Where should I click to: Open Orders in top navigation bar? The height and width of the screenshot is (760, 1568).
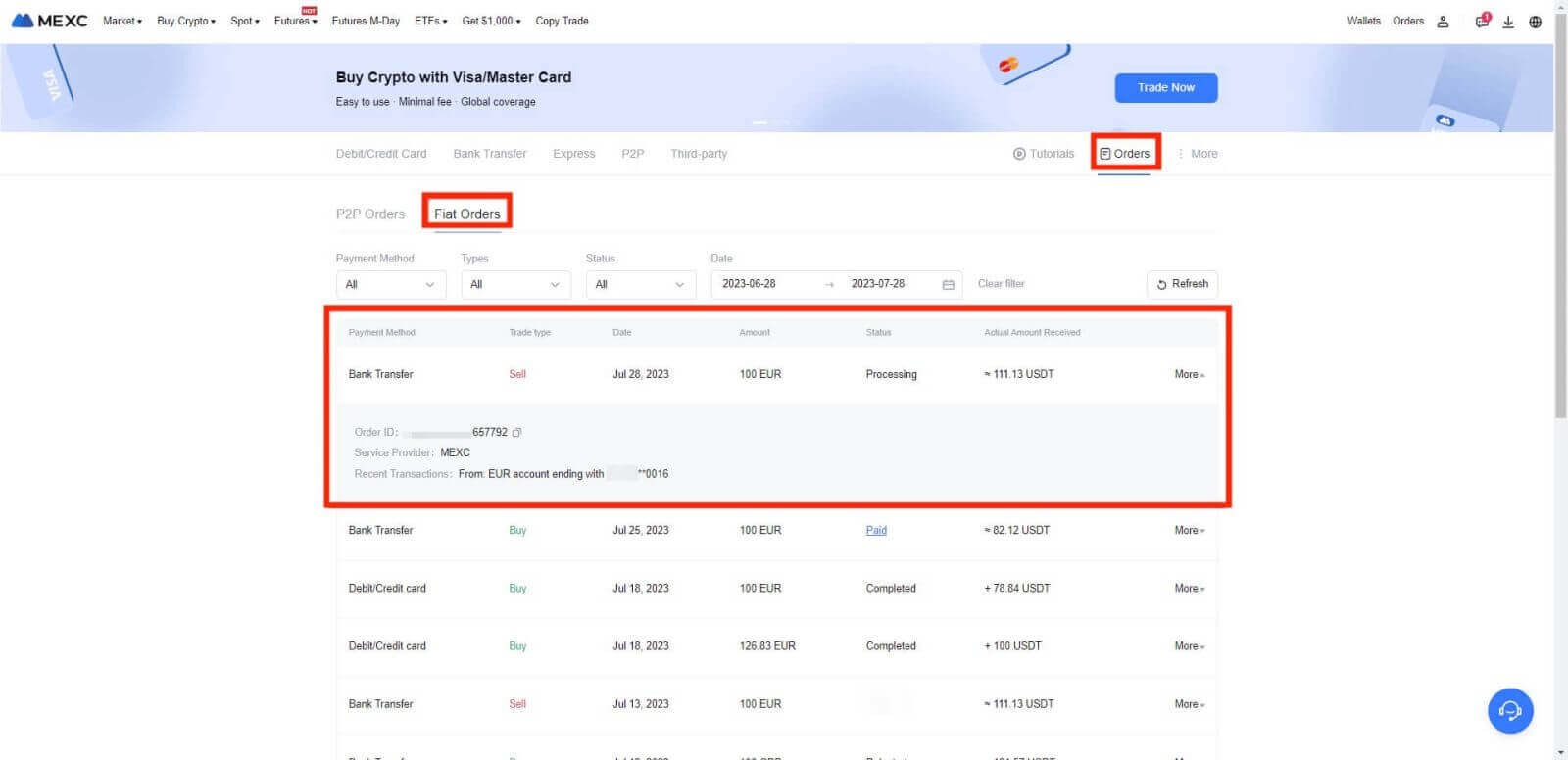click(1408, 21)
